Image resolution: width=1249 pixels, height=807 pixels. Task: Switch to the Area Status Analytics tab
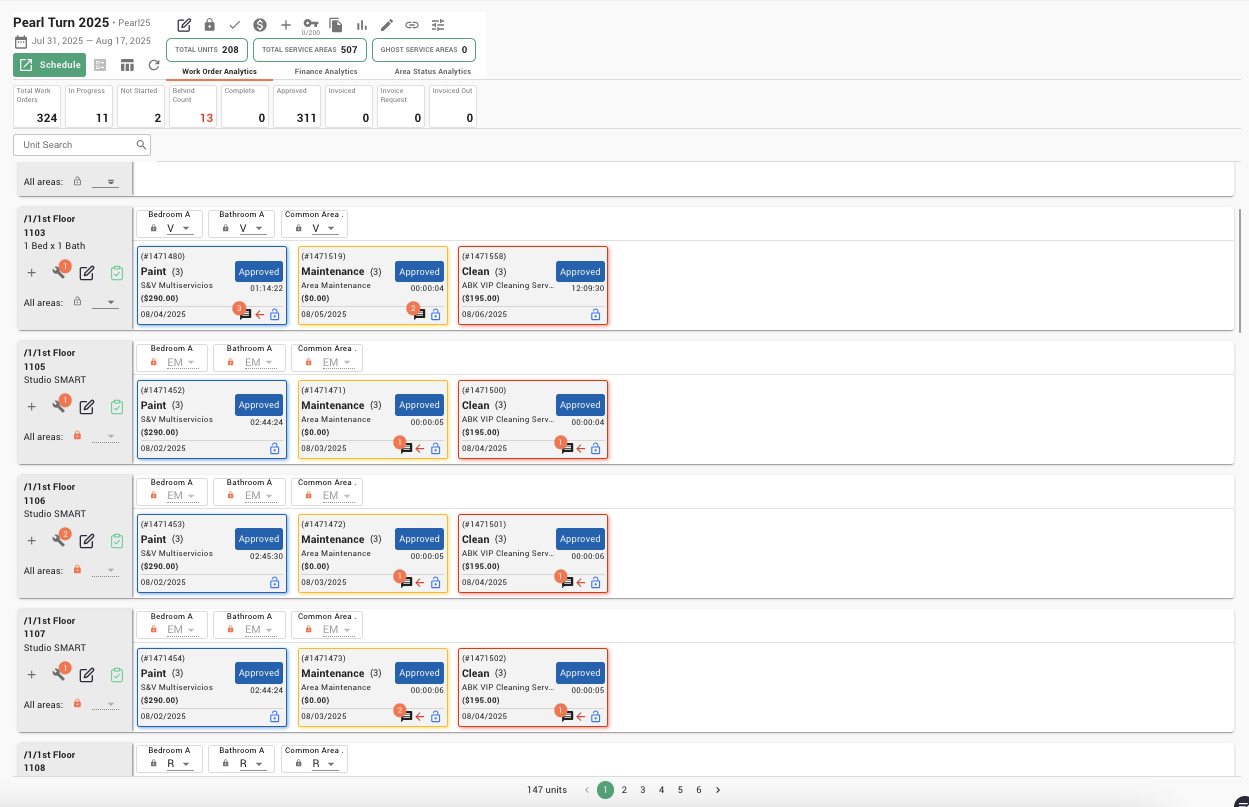tap(433, 72)
